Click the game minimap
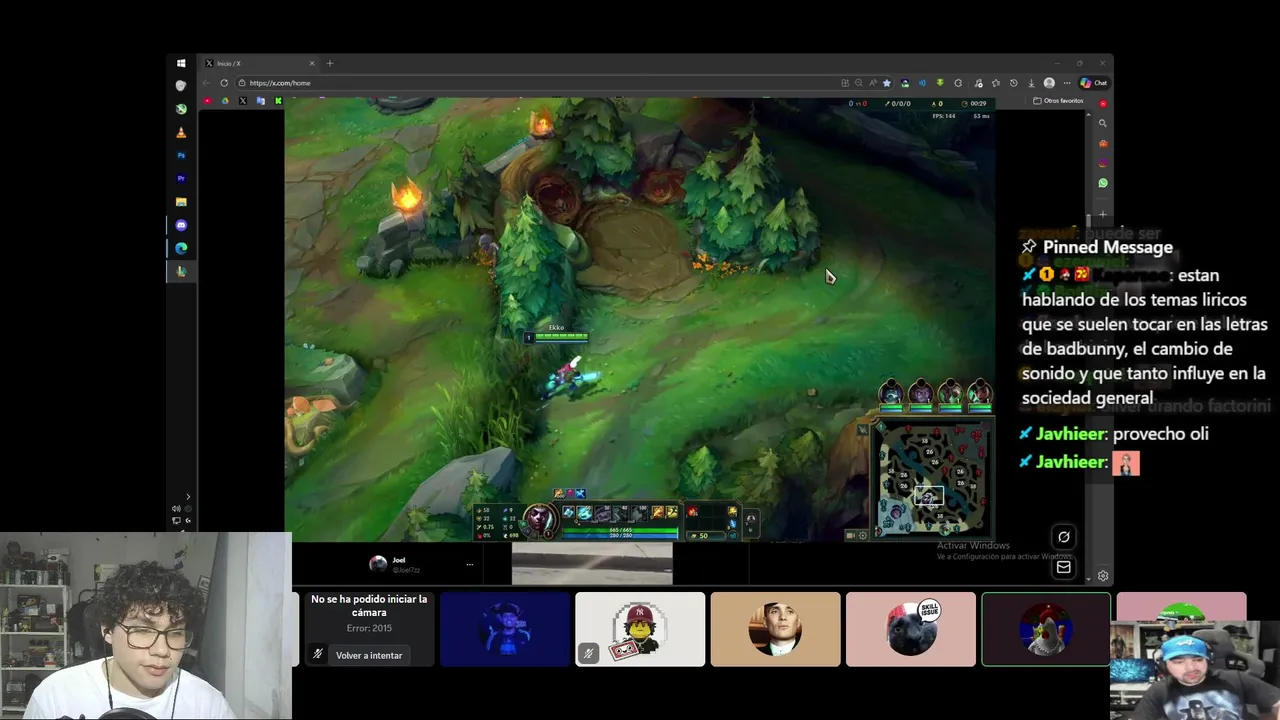The height and width of the screenshot is (720, 1280). pyautogui.click(x=933, y=479)
